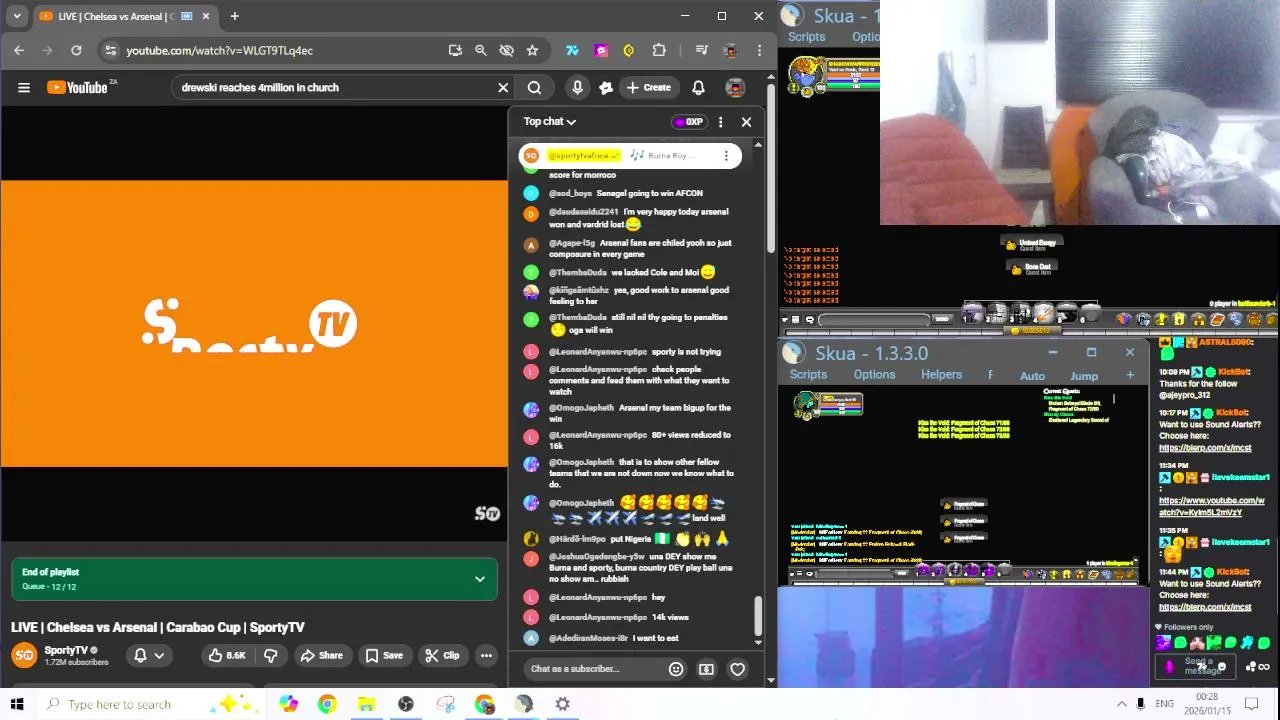Open OBS Studio from taskbar
Screen dimensions: 1280x720
[x=405, y=704]
